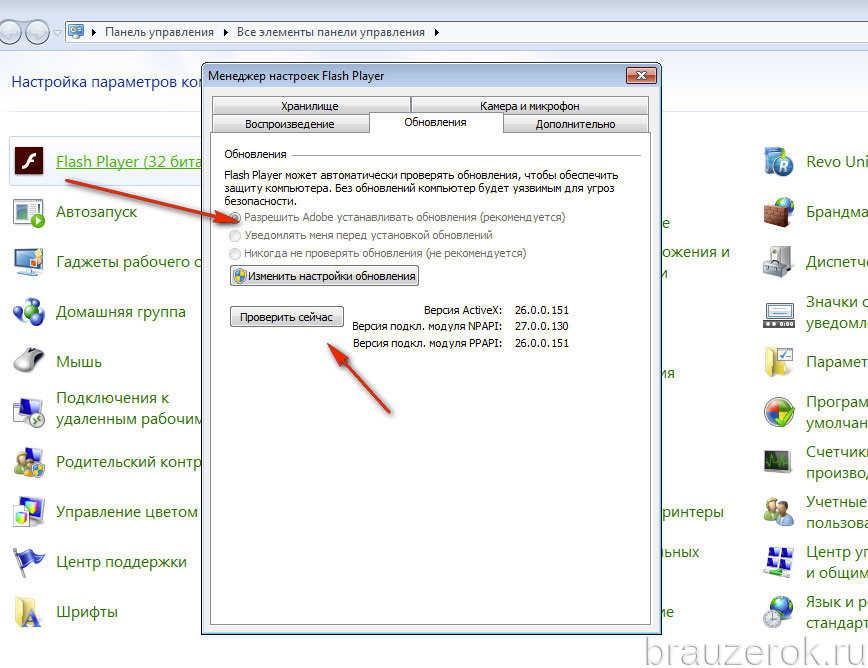Viewport: 868px width, 668px height.
Task: Open the default programs icon
Action: click(779, 412)
